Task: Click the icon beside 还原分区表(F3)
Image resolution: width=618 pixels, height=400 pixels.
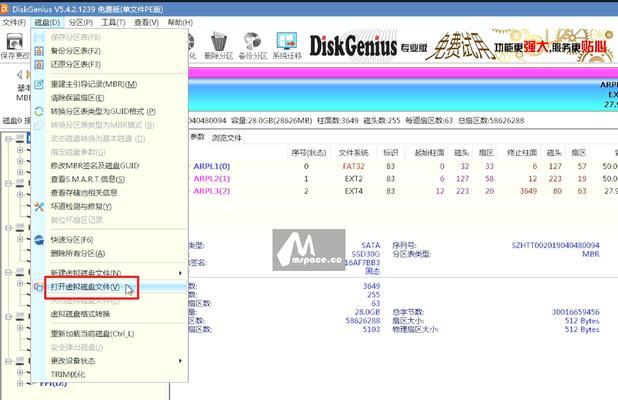Action: tap(39, 64)
